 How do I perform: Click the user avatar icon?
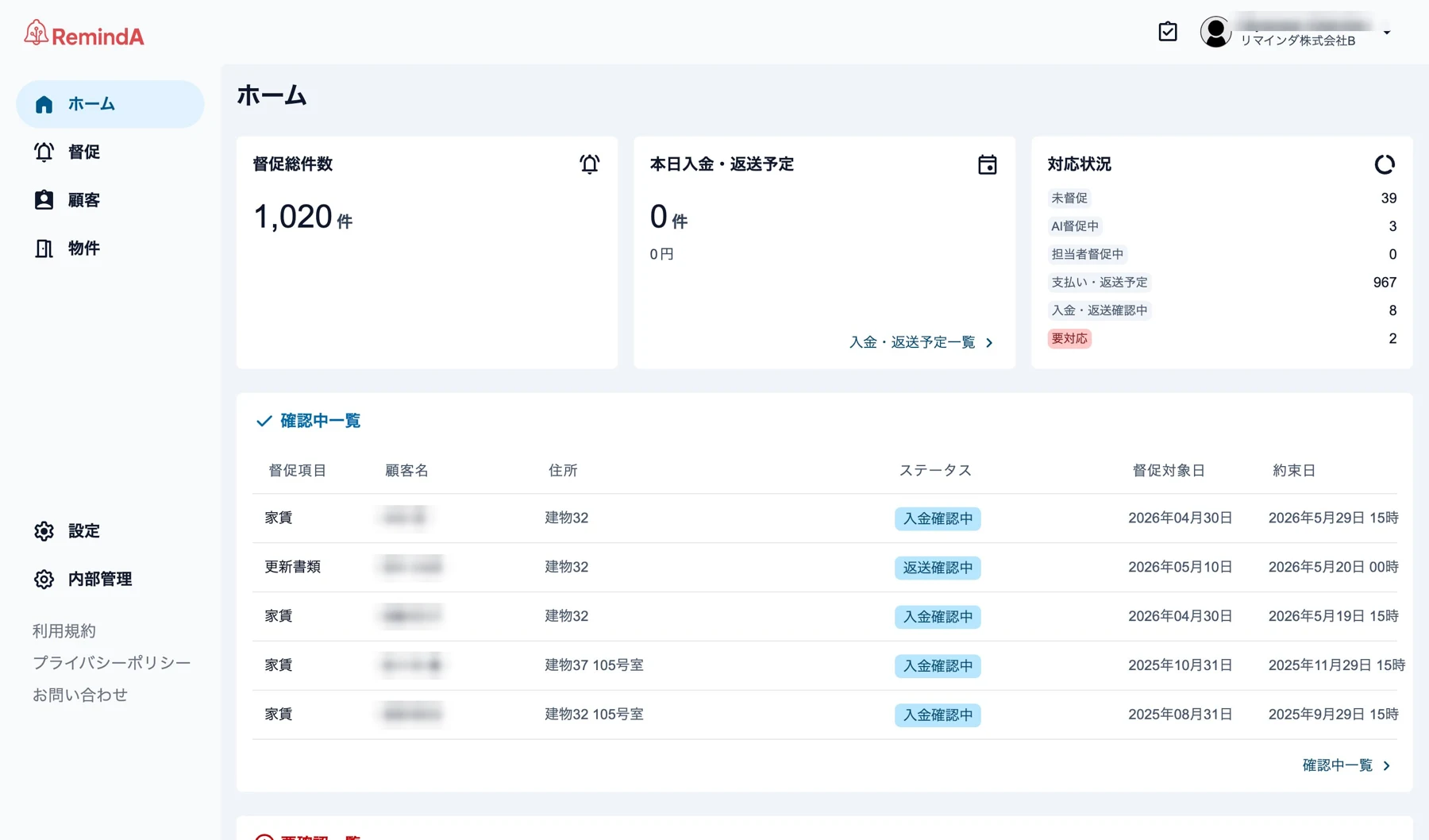[1215, 32]
